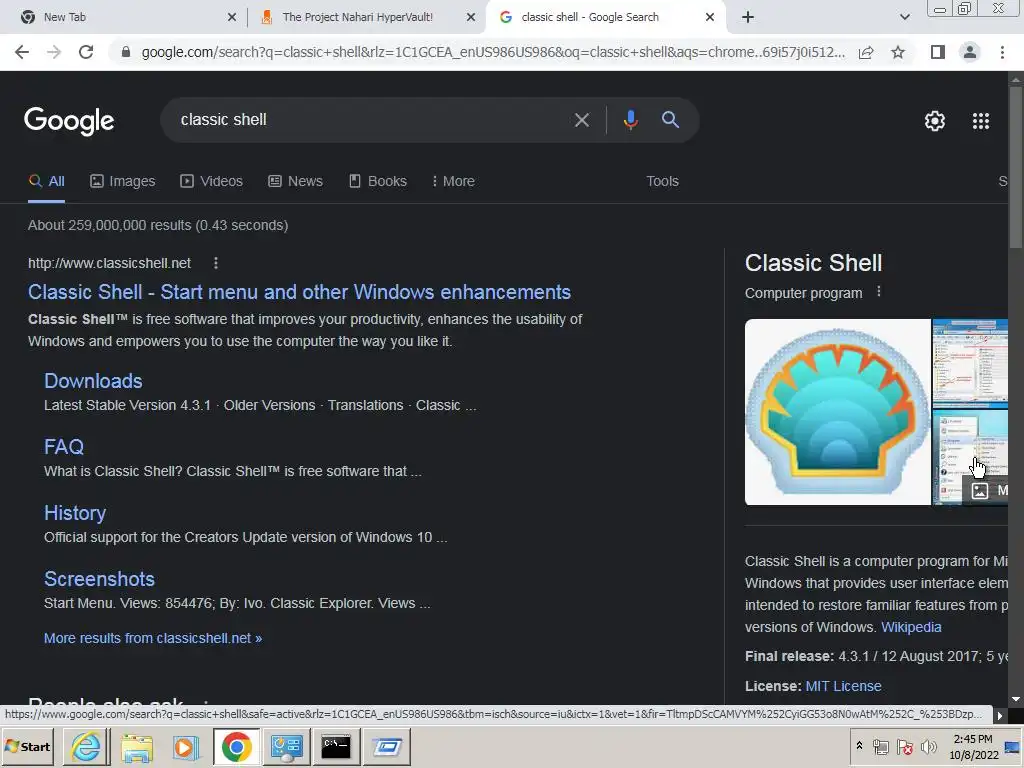1024x768 pixels.
Task: Open Control Panel taskbar icon
Action: point(287,747)
